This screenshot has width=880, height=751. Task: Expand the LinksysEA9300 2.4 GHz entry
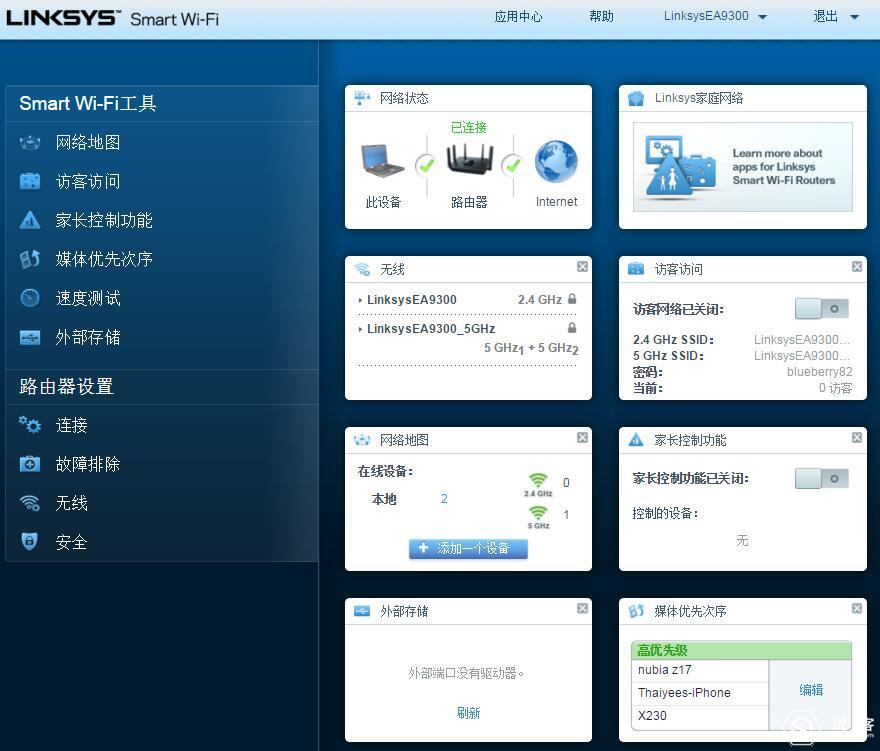point(410,299)
